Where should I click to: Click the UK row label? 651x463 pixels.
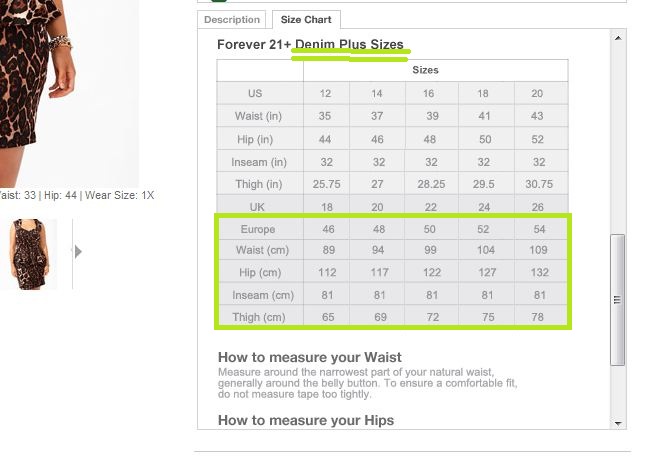point(256,207)
